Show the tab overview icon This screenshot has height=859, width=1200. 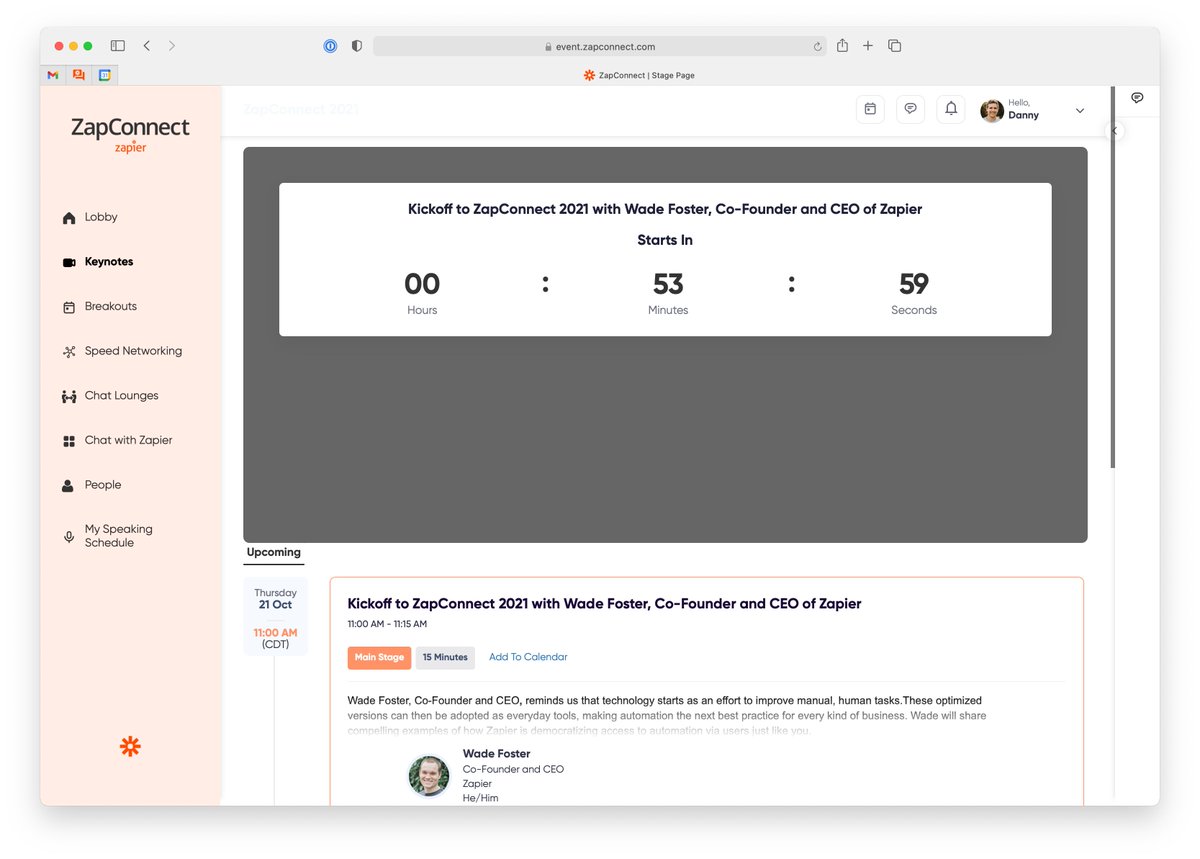click(895, 46)
